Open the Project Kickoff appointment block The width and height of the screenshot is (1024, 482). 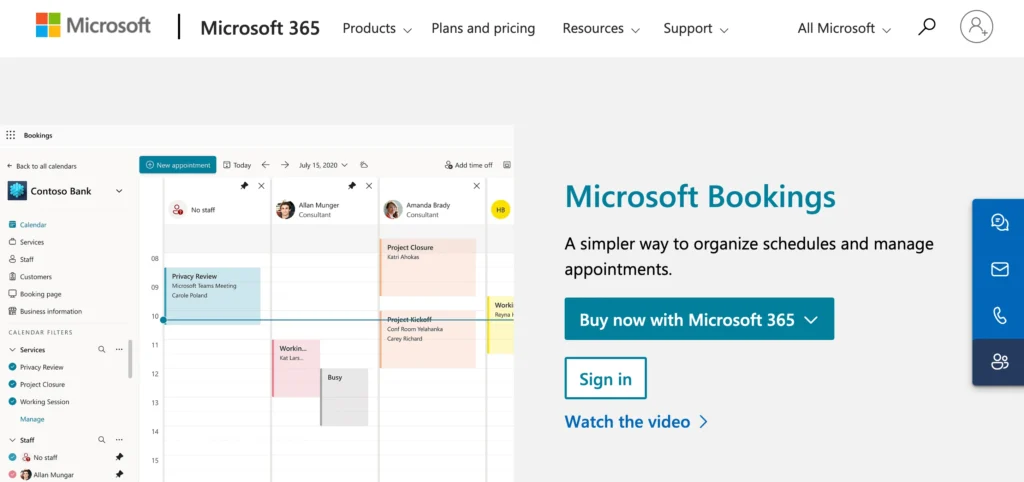coord(428,340)
